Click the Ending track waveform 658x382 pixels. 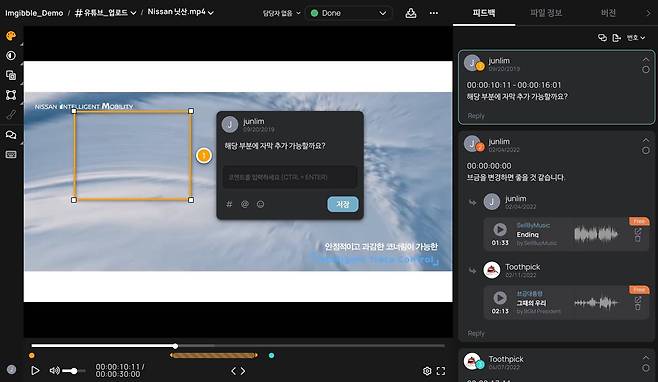(x=596, y=233)
